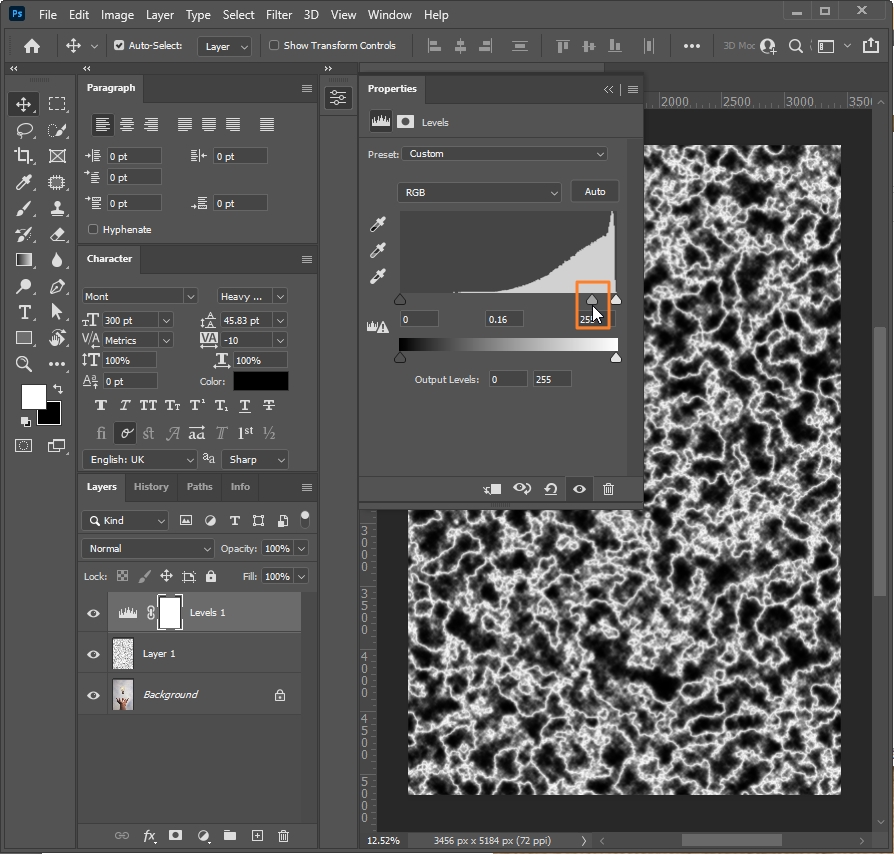The height and width of the screenshot is (854, 894).
Task: Click the Auto levels button
Action: coord(595,192)
